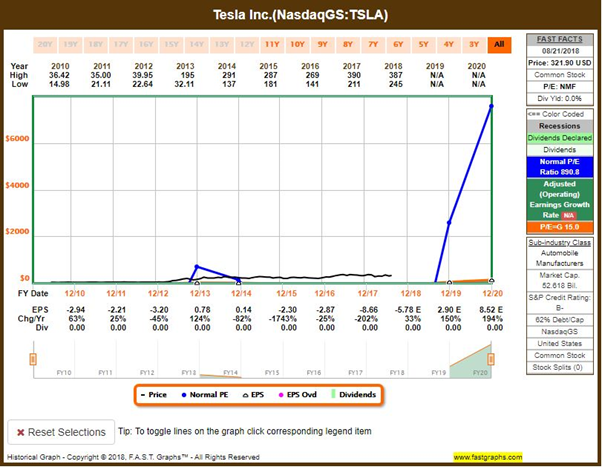Viewport: 602px width, 467px height.
Task: Click the EPS triangle marker at 12/14
Action: point(238,282)
